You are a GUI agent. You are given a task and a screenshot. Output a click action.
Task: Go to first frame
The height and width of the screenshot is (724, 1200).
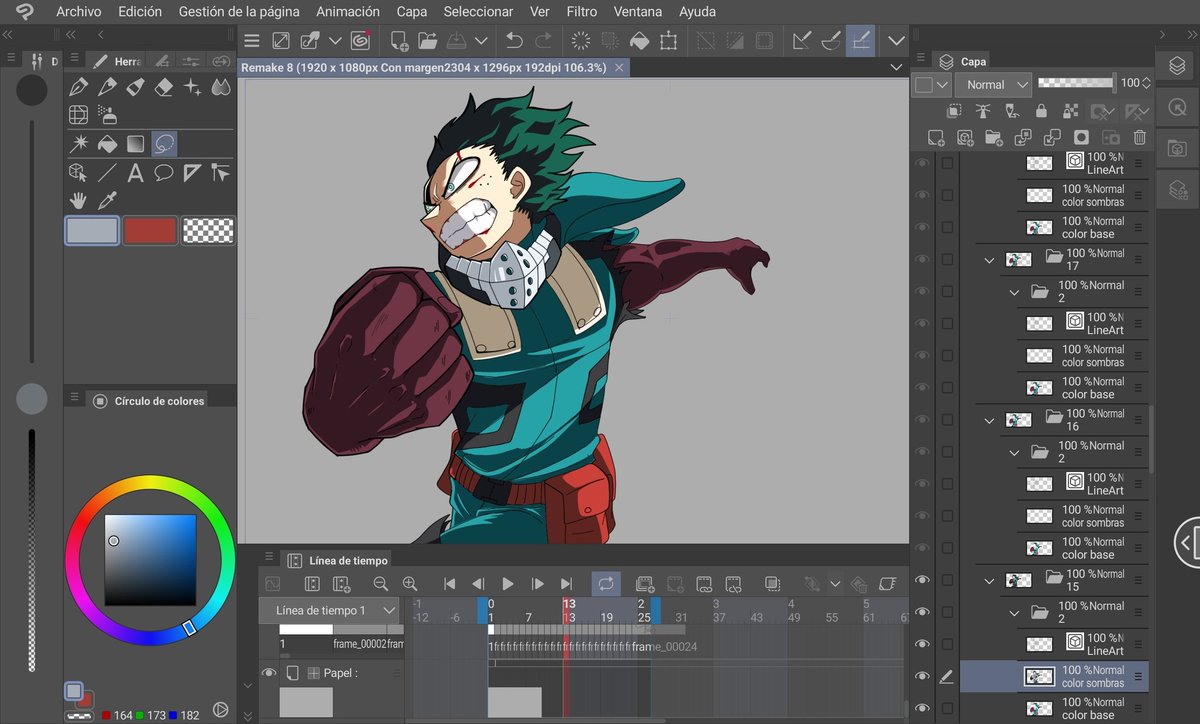pyautogui.click(x=450, y=583)
